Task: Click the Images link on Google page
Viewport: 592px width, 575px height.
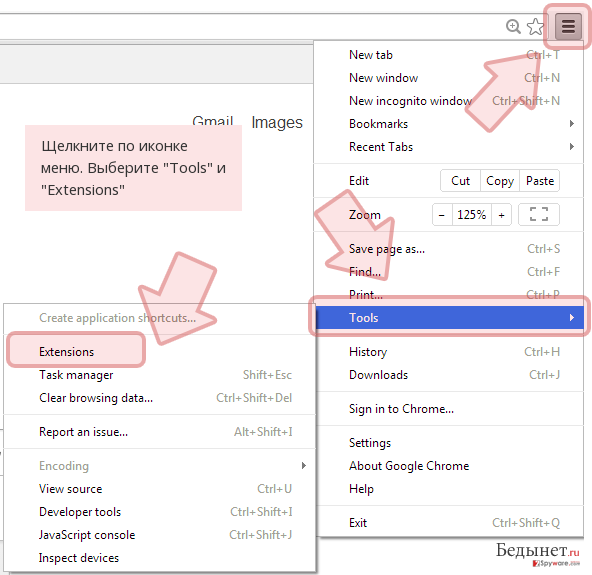Action: pos(277,122)
